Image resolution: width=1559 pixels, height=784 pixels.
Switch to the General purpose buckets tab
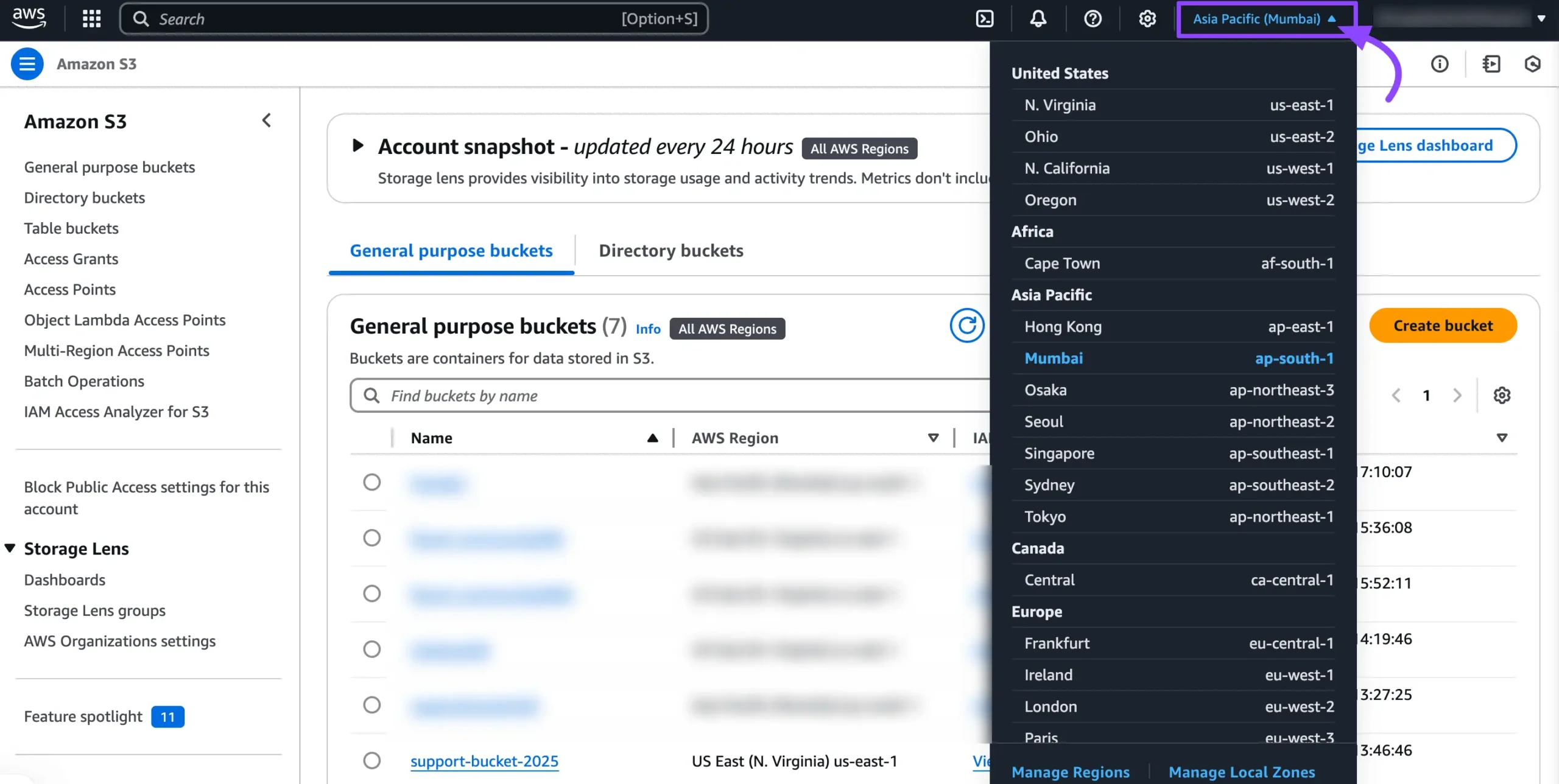pos(451,251)
